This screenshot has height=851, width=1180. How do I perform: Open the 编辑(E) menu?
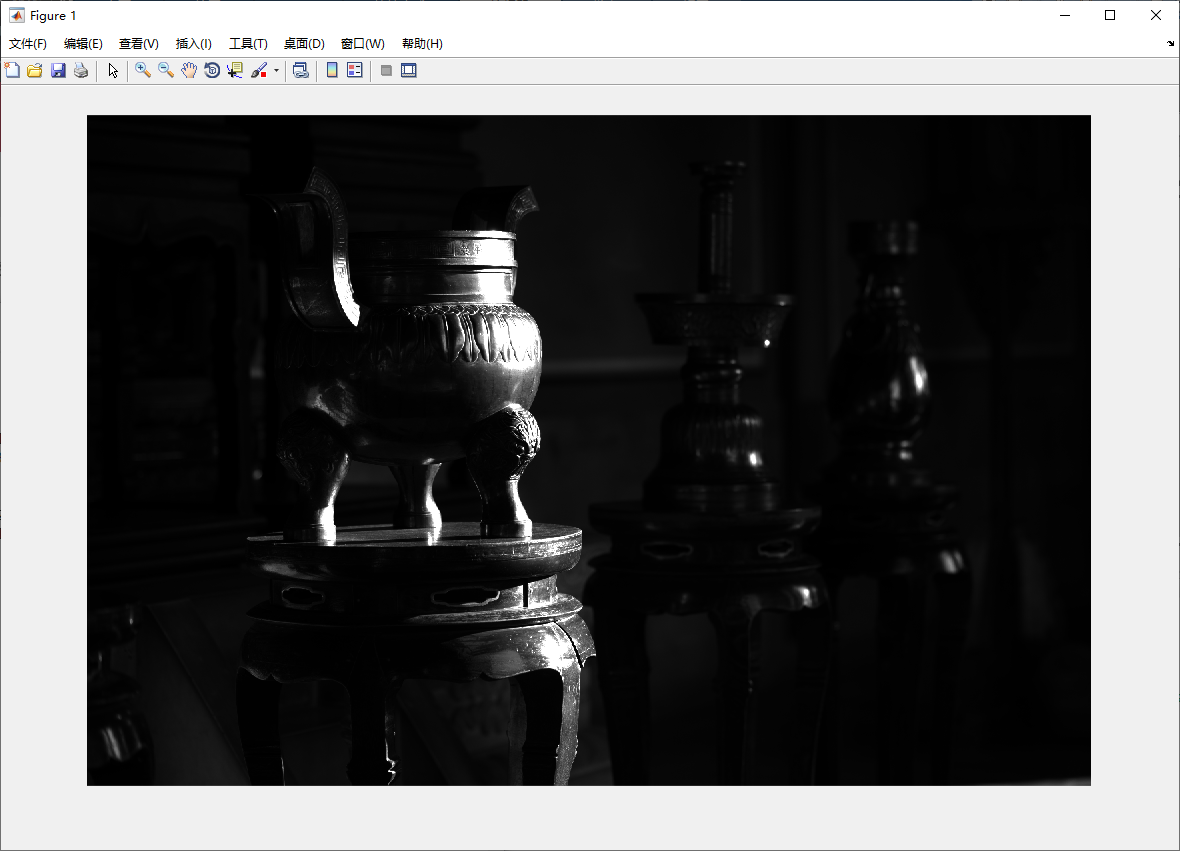(83, 44)
